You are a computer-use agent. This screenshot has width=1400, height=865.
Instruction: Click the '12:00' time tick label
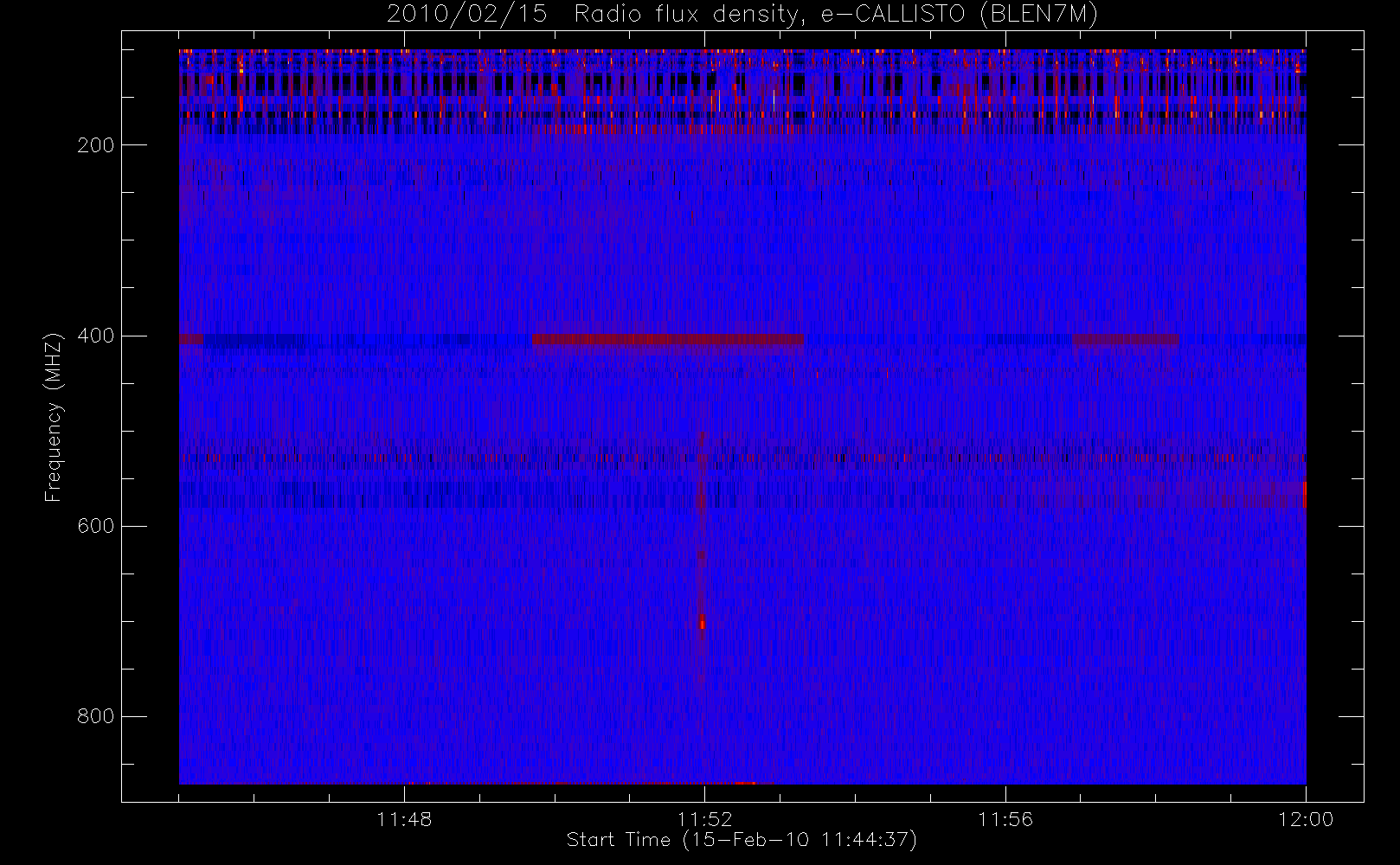point(1306,819)
